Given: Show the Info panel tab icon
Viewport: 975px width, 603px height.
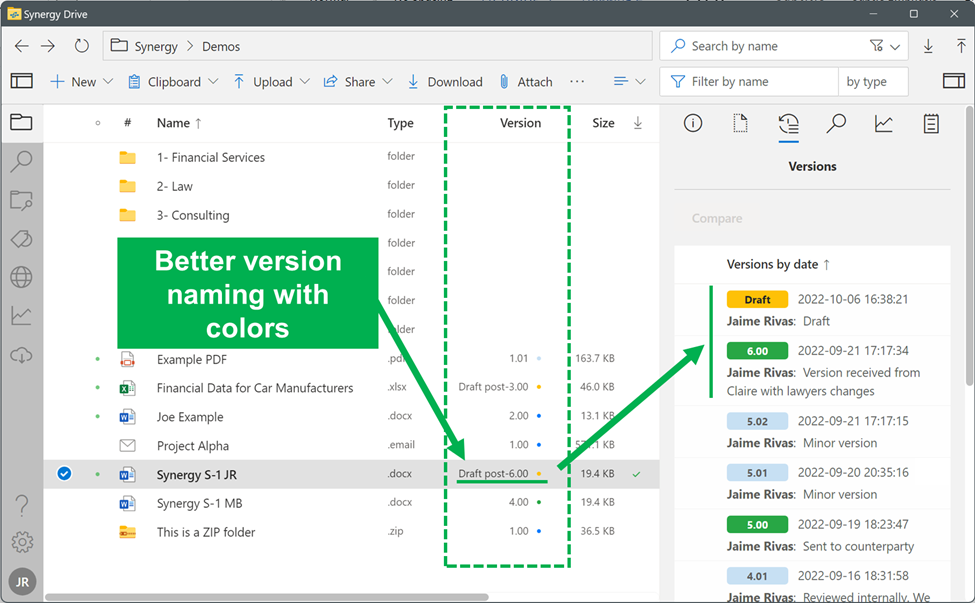Looking at the screenshot, I should click(693, 123).
